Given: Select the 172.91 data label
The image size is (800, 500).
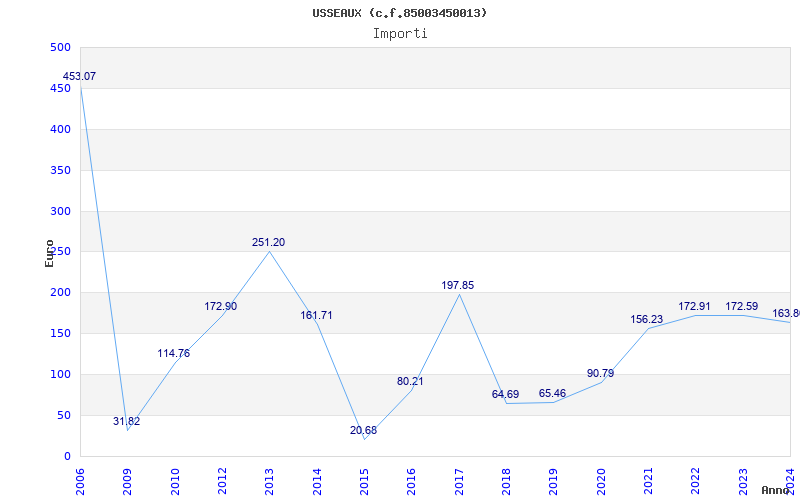Looking at the screenshot, I should 694,307.
